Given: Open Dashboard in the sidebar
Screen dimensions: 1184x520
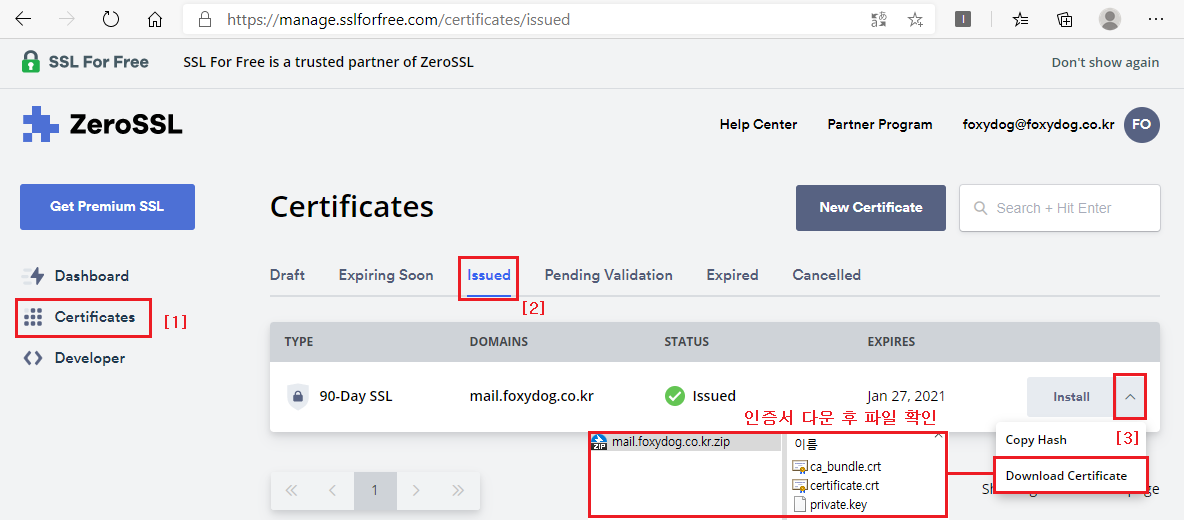Looking at the screenshot, I should (x=76, y=276).
